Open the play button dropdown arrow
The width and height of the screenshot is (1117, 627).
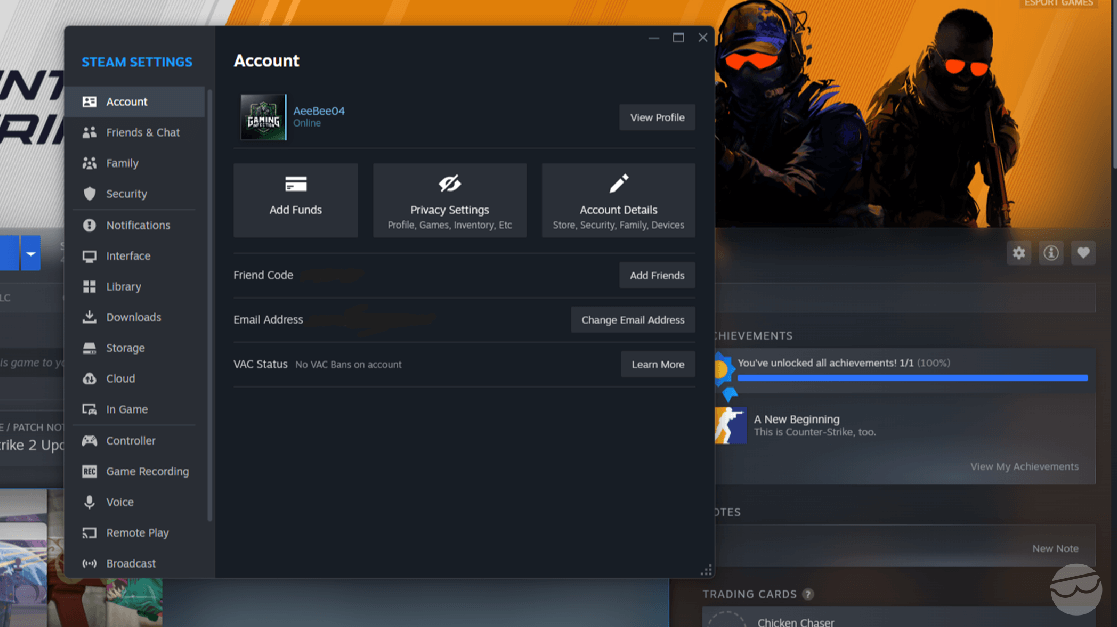click(31, 254)
